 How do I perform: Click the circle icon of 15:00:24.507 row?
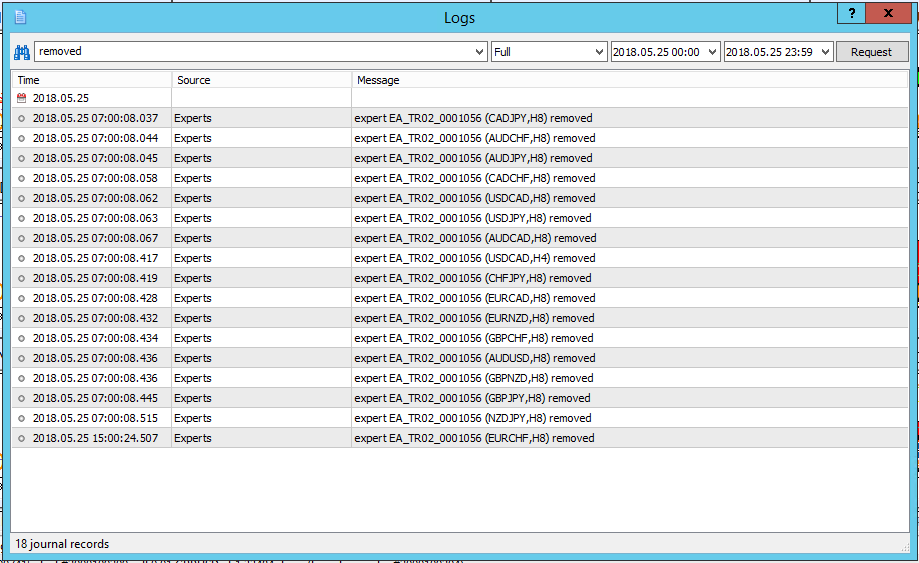point(22,438)
